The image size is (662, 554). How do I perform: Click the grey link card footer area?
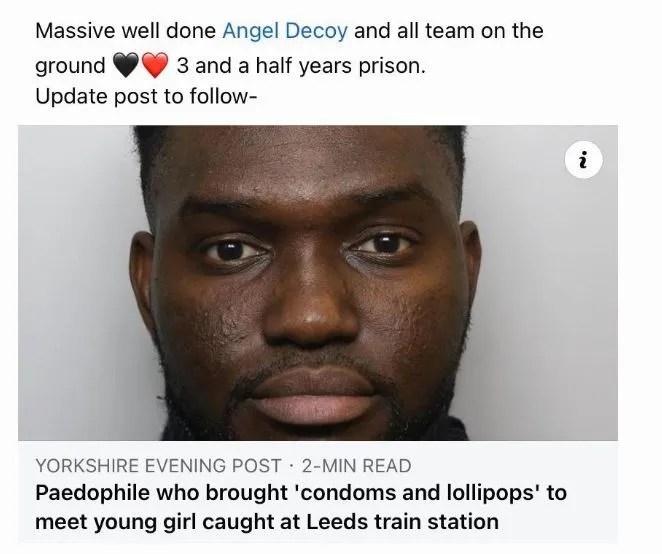pyautogui.click(x=317, y=492)
